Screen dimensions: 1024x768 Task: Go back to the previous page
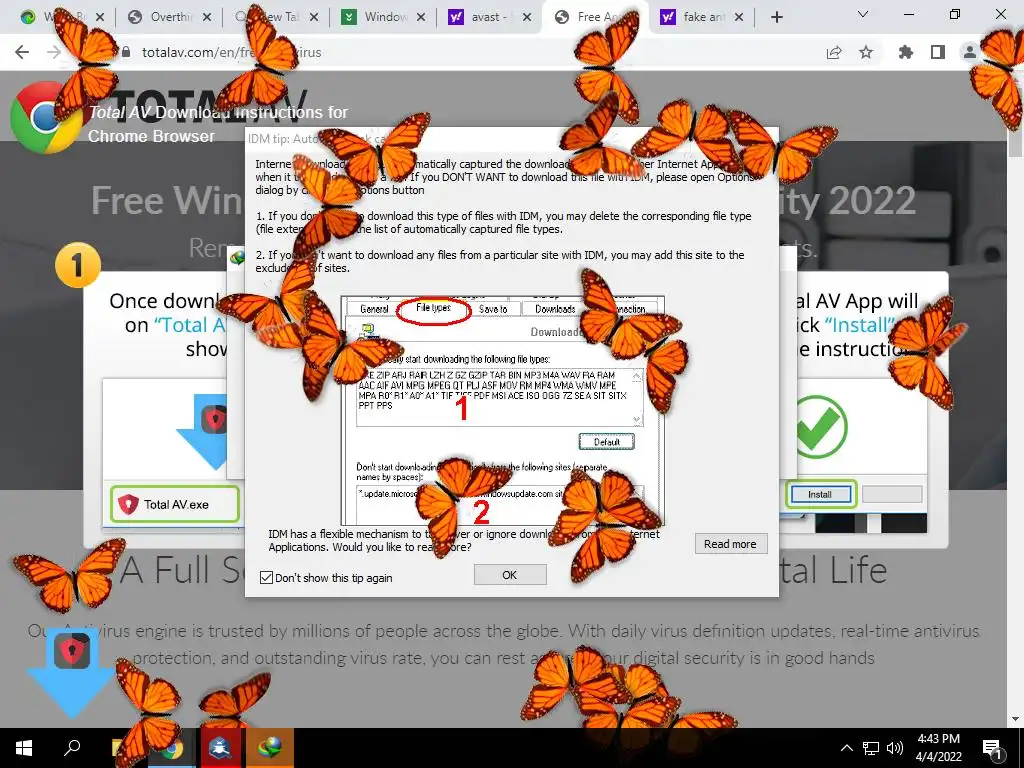pos(22,52)
